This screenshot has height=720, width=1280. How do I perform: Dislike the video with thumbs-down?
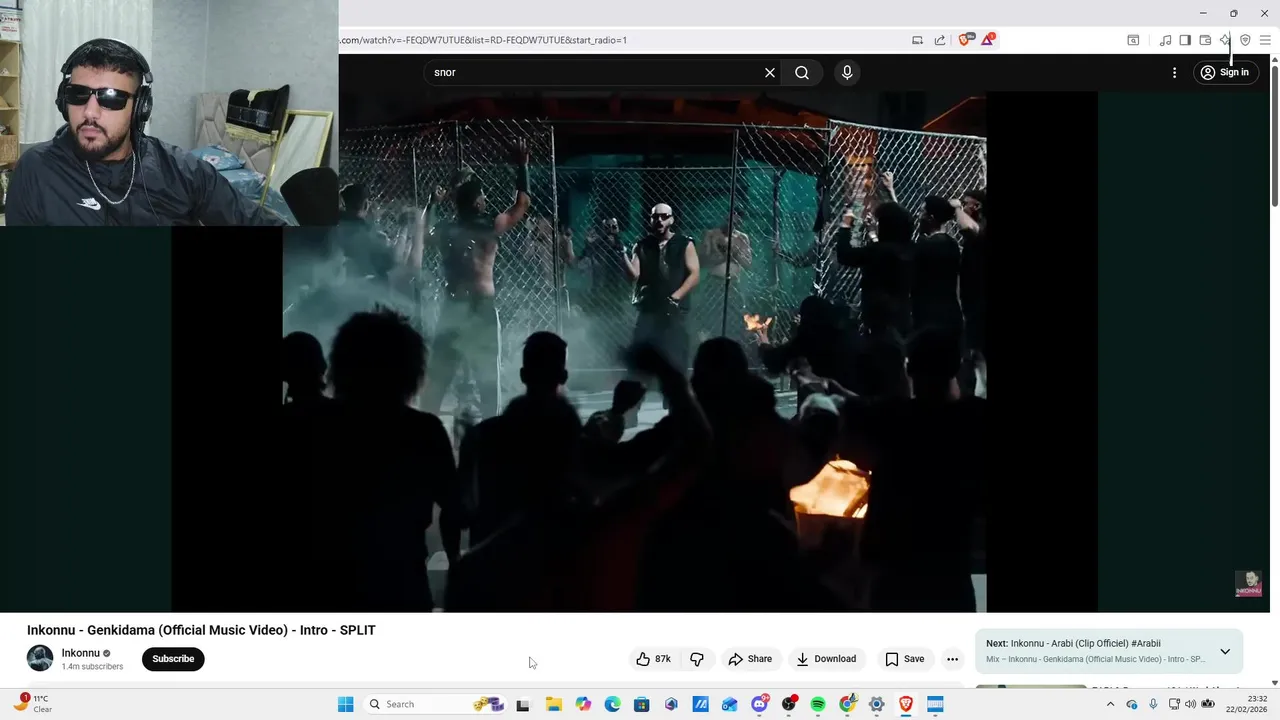(x=697, y=659)
